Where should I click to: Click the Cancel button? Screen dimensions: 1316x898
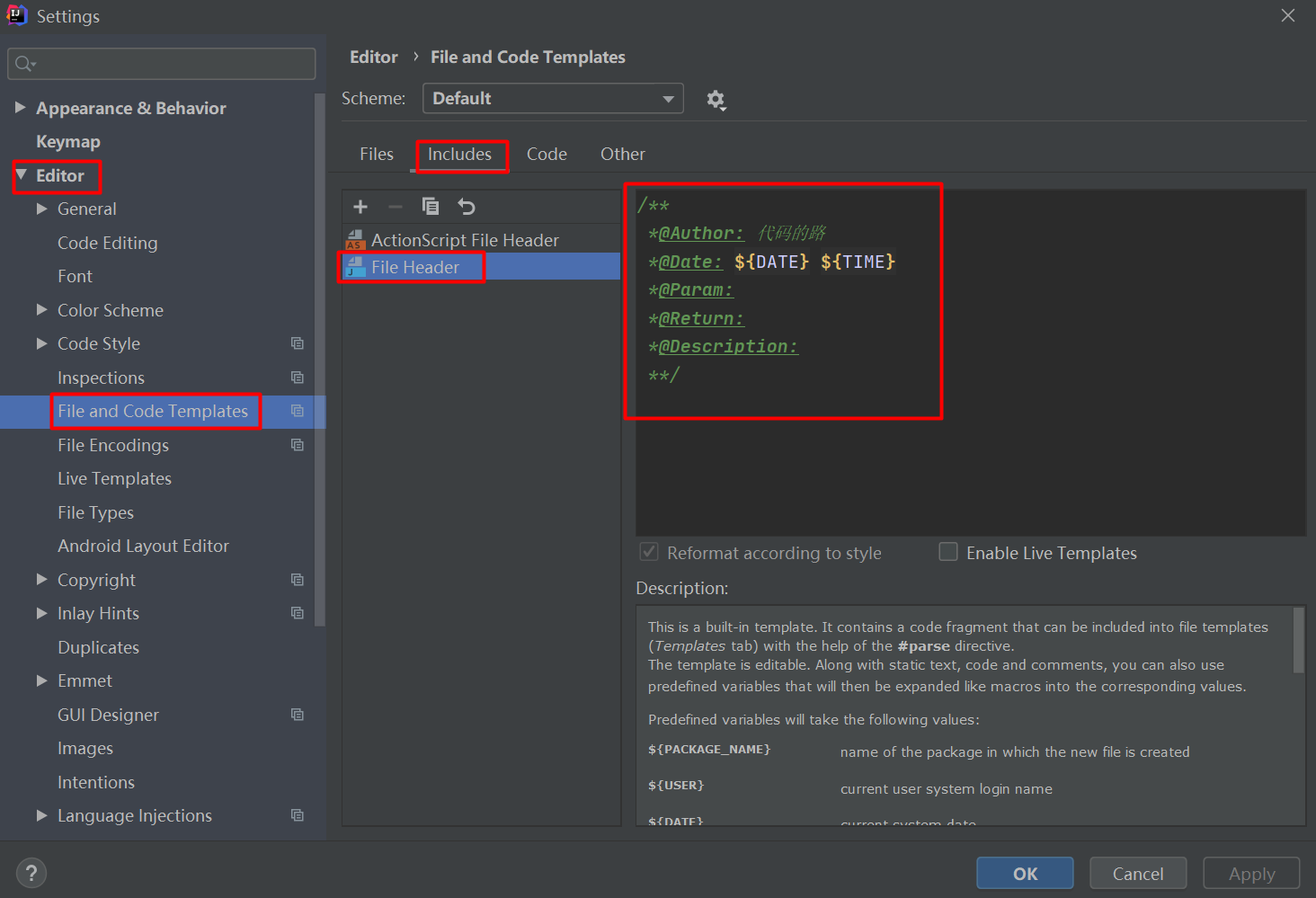[1138, 874]
